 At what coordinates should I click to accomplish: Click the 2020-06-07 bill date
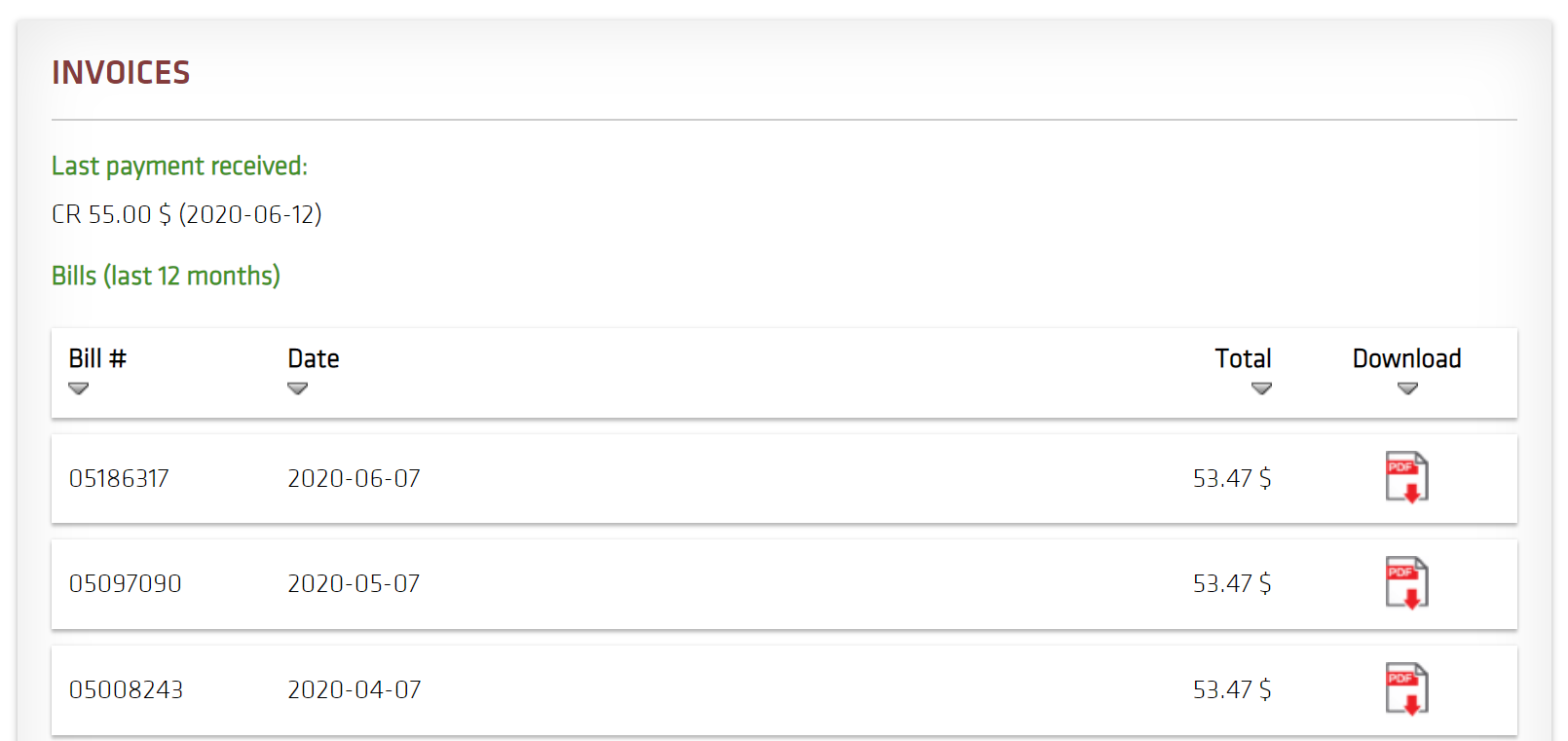click(x=354, y=478)
